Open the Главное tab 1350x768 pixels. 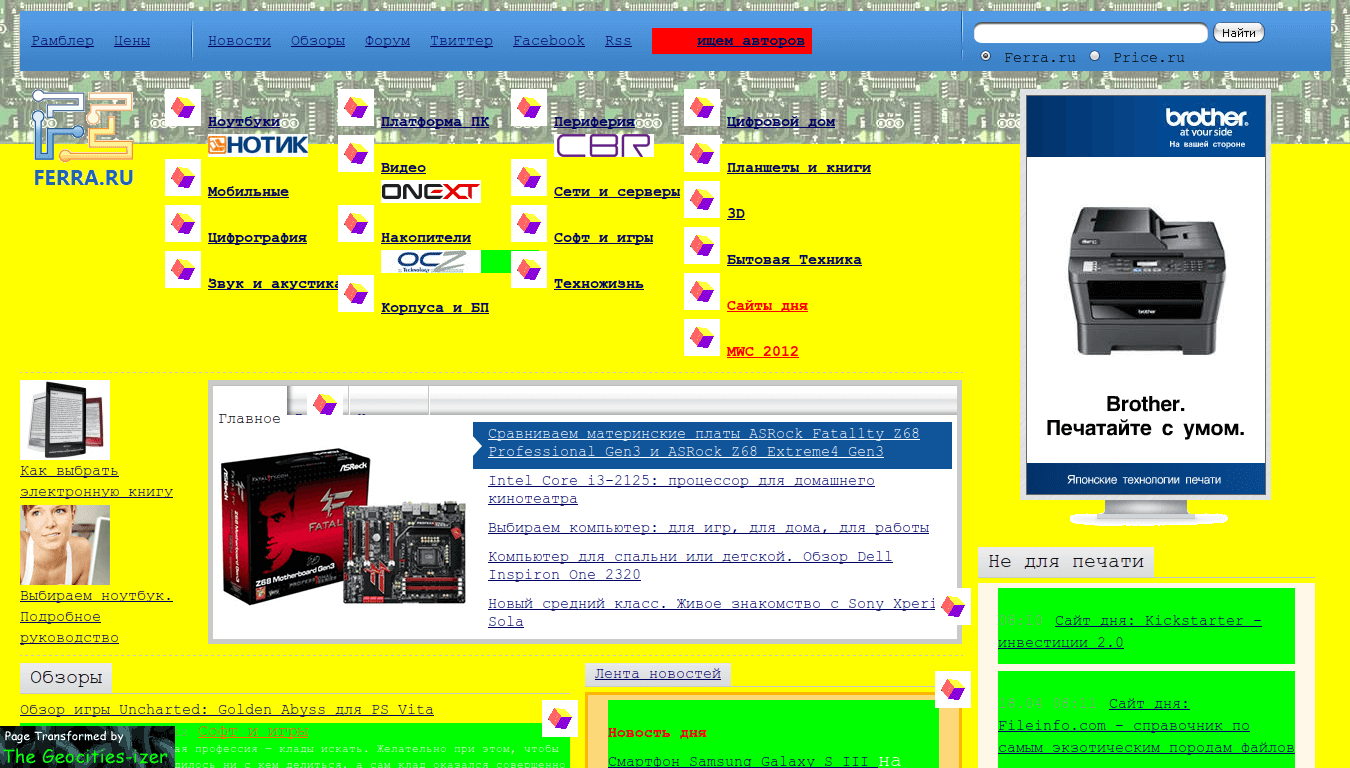pos(249,419)
